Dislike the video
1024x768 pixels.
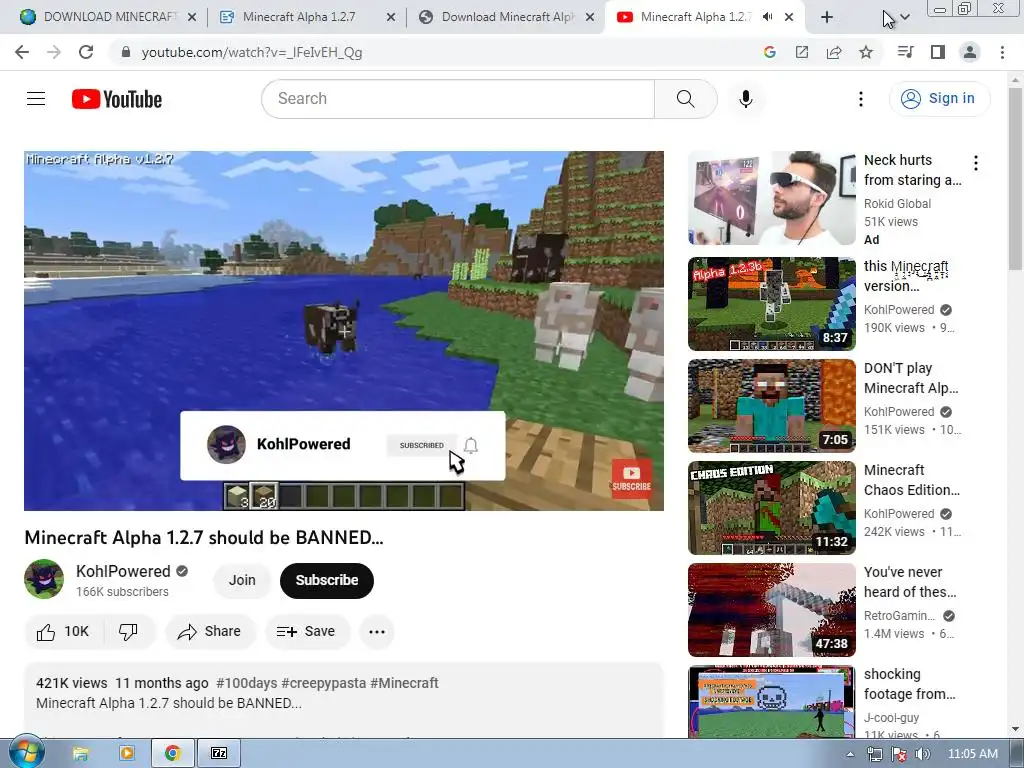pos(129,632)
